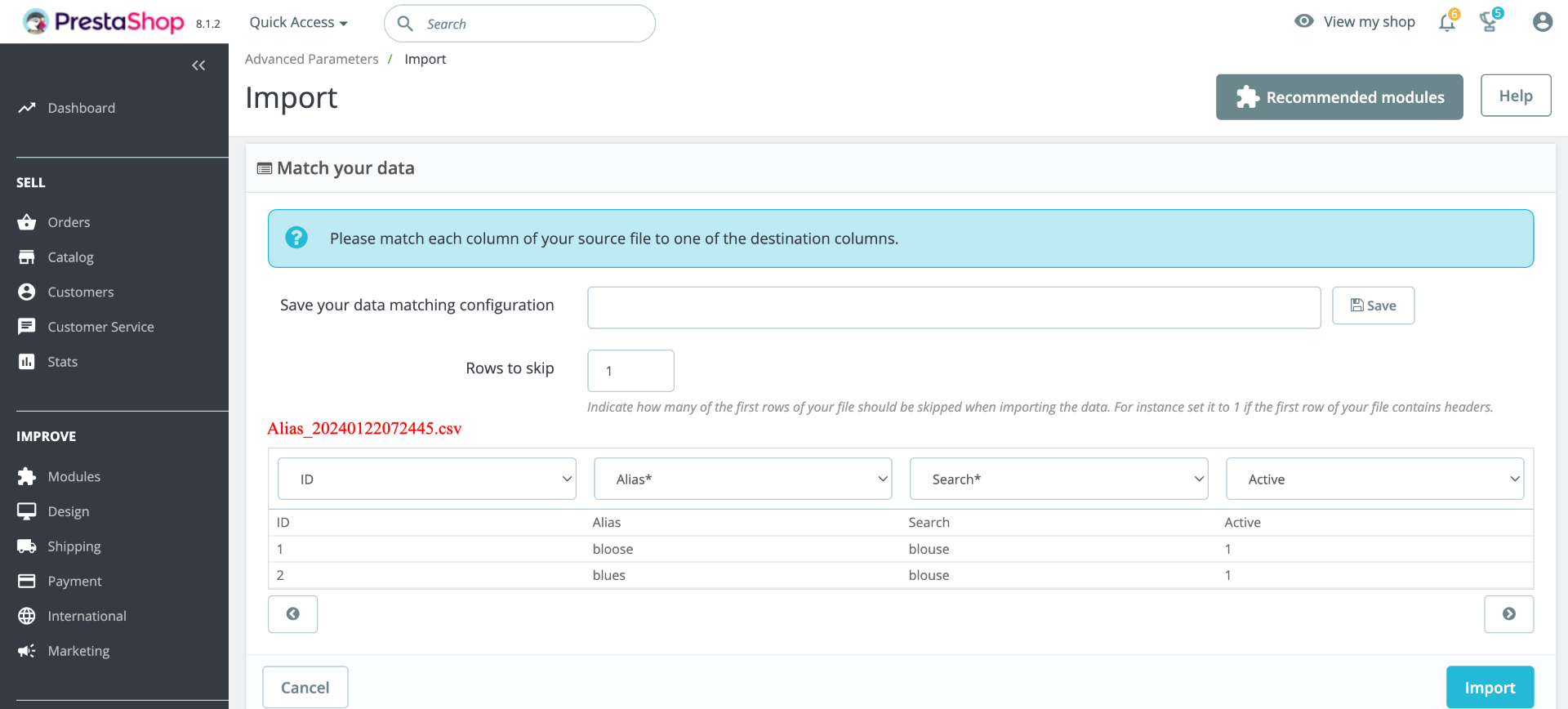Image resolution: width=1568 pixels, height=709 pixels.
Task: Click the 'blouse' search cell in row 2
Action: point(929,575)
